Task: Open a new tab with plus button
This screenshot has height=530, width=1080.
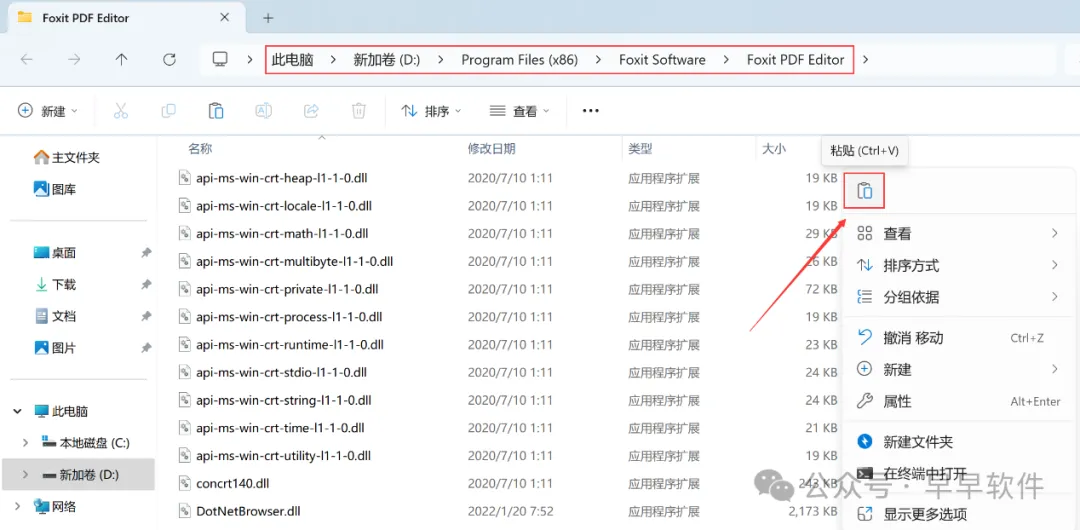Action: (x=268, y=18)
